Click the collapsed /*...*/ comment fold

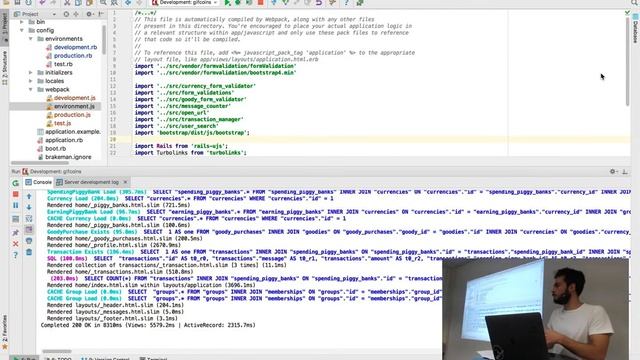[x=146, y=13]
